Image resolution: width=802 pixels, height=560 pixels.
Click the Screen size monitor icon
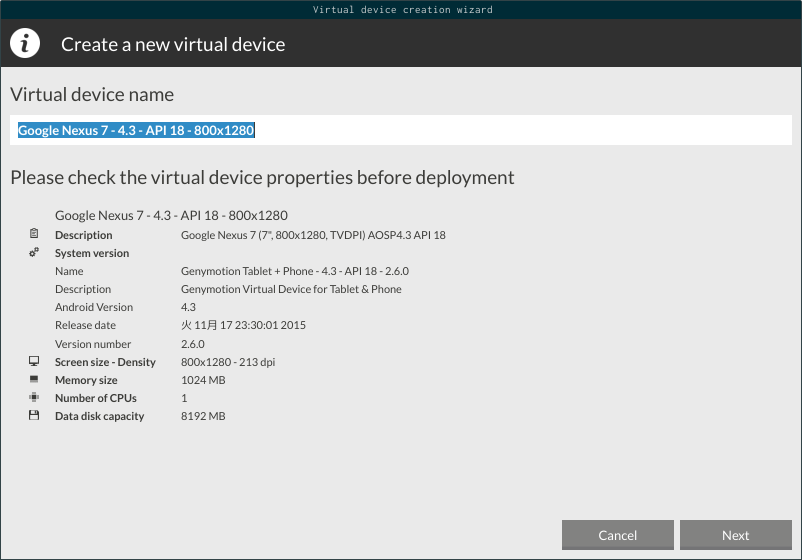pos(34,361)
